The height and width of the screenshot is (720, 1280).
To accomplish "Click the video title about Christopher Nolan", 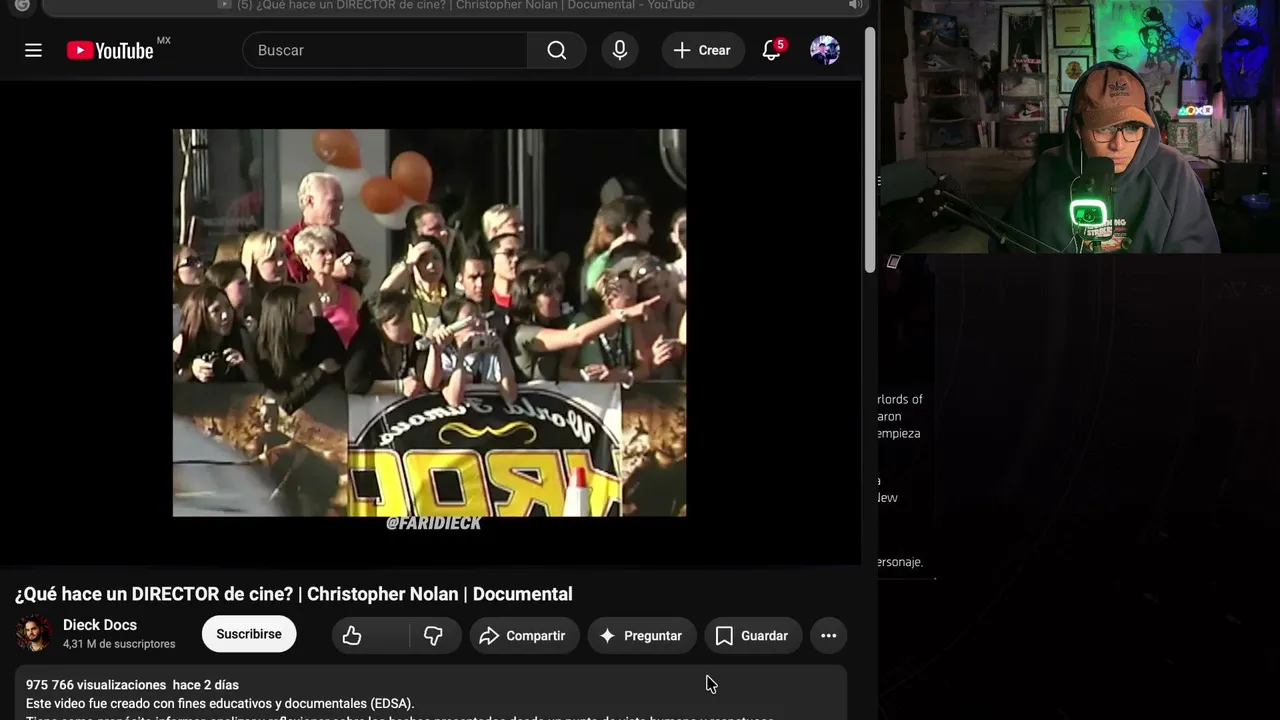I will 294,594.
